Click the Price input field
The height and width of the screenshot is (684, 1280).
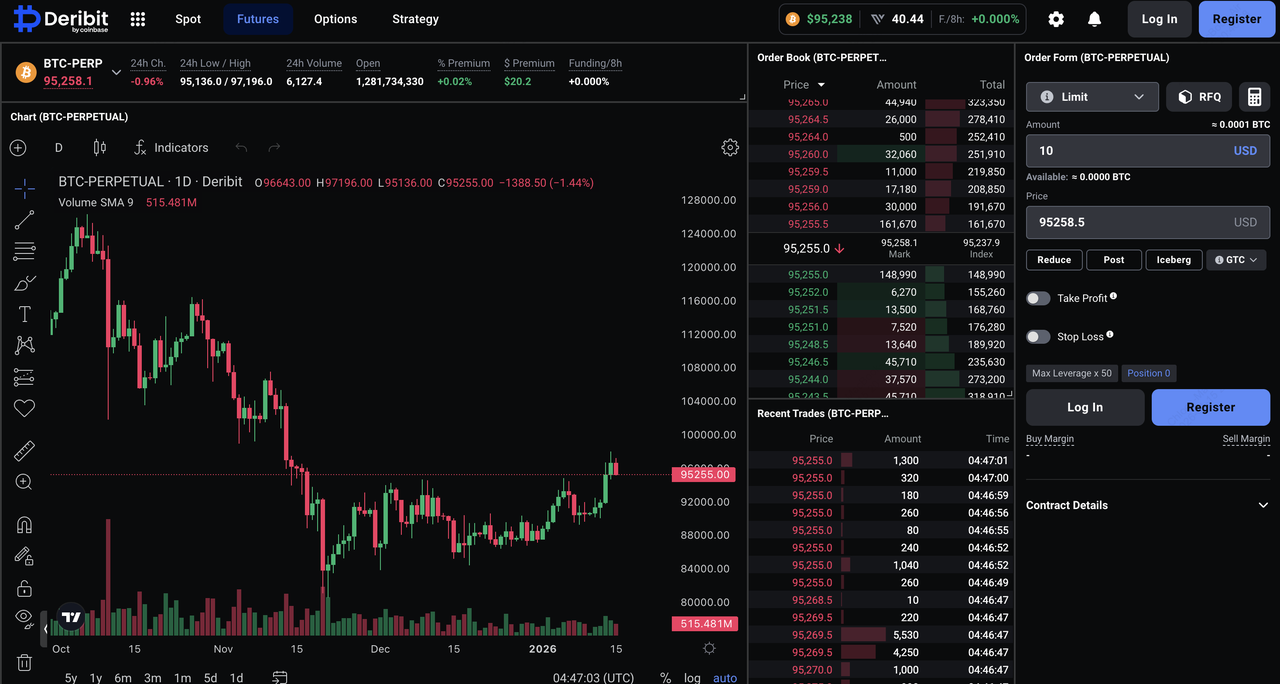point(1130,222)
